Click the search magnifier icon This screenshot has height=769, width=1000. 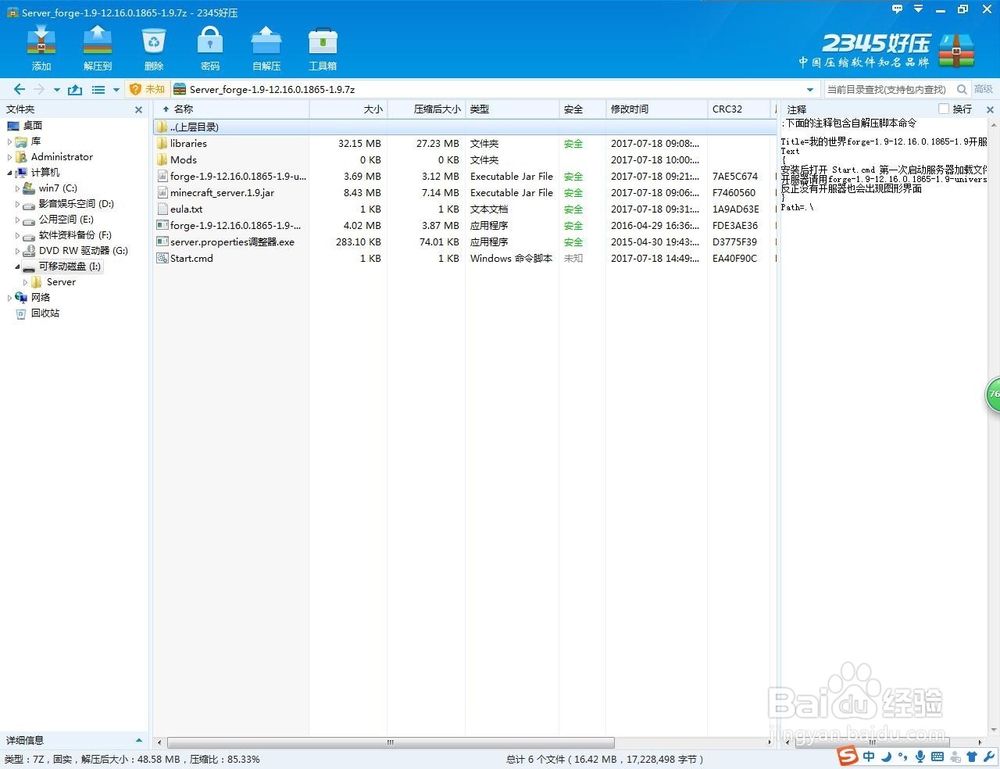962,89
